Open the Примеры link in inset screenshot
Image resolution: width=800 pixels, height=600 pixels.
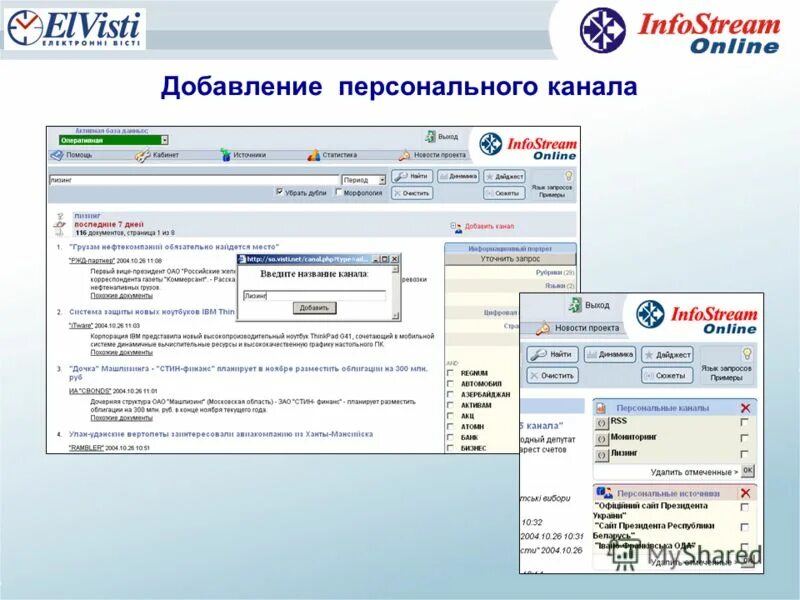(x=726, y=378)
